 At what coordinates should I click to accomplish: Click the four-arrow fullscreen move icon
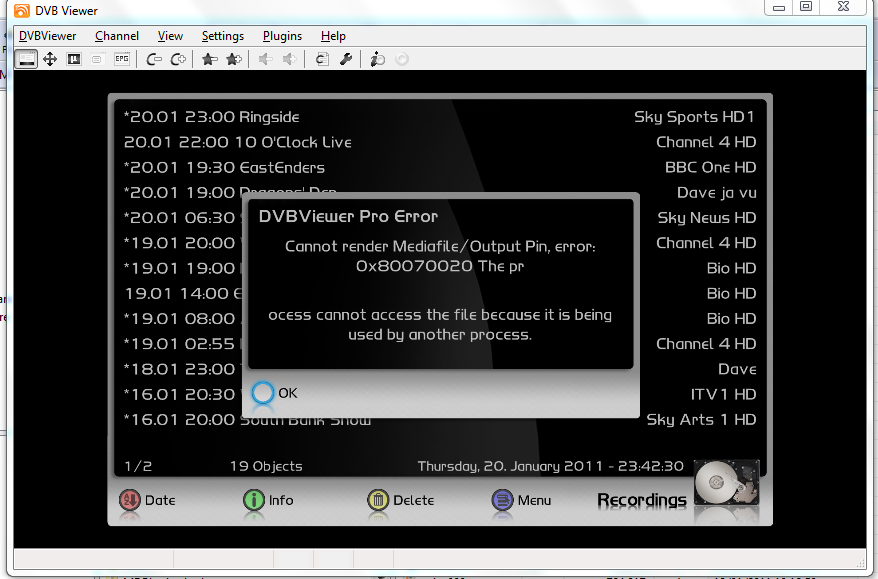click(x=50, y=59)
